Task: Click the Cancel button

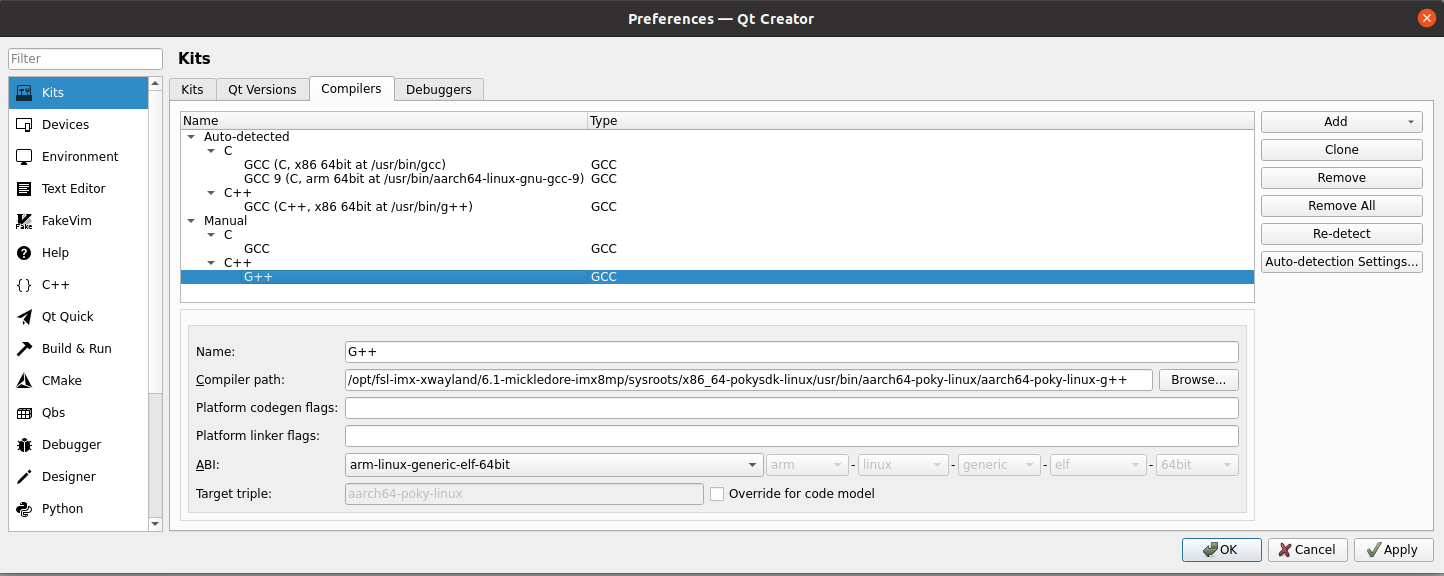Action: pos(1307,549)
